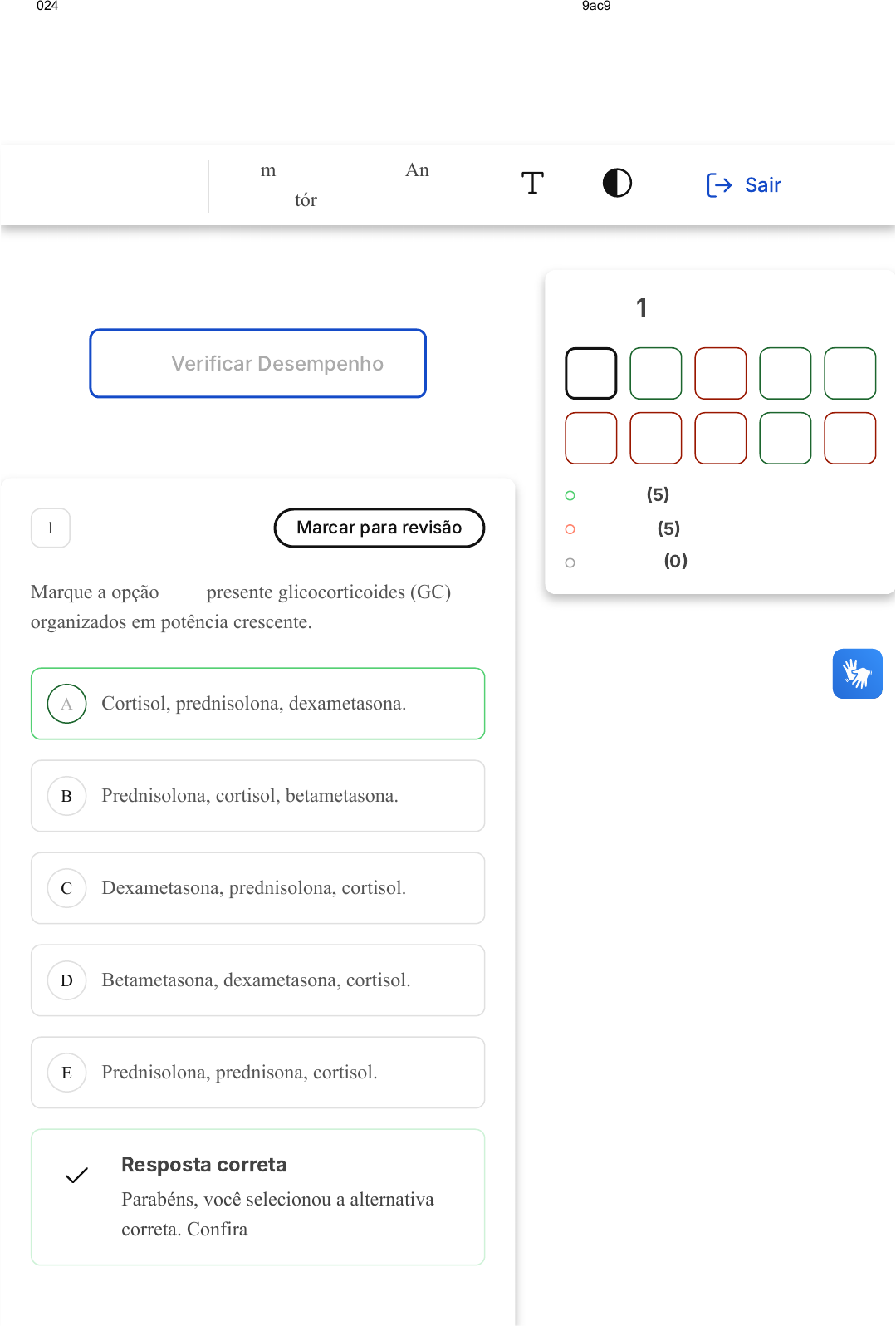
Task: Click question number 1 badge
Action: [x=51, y=528]
